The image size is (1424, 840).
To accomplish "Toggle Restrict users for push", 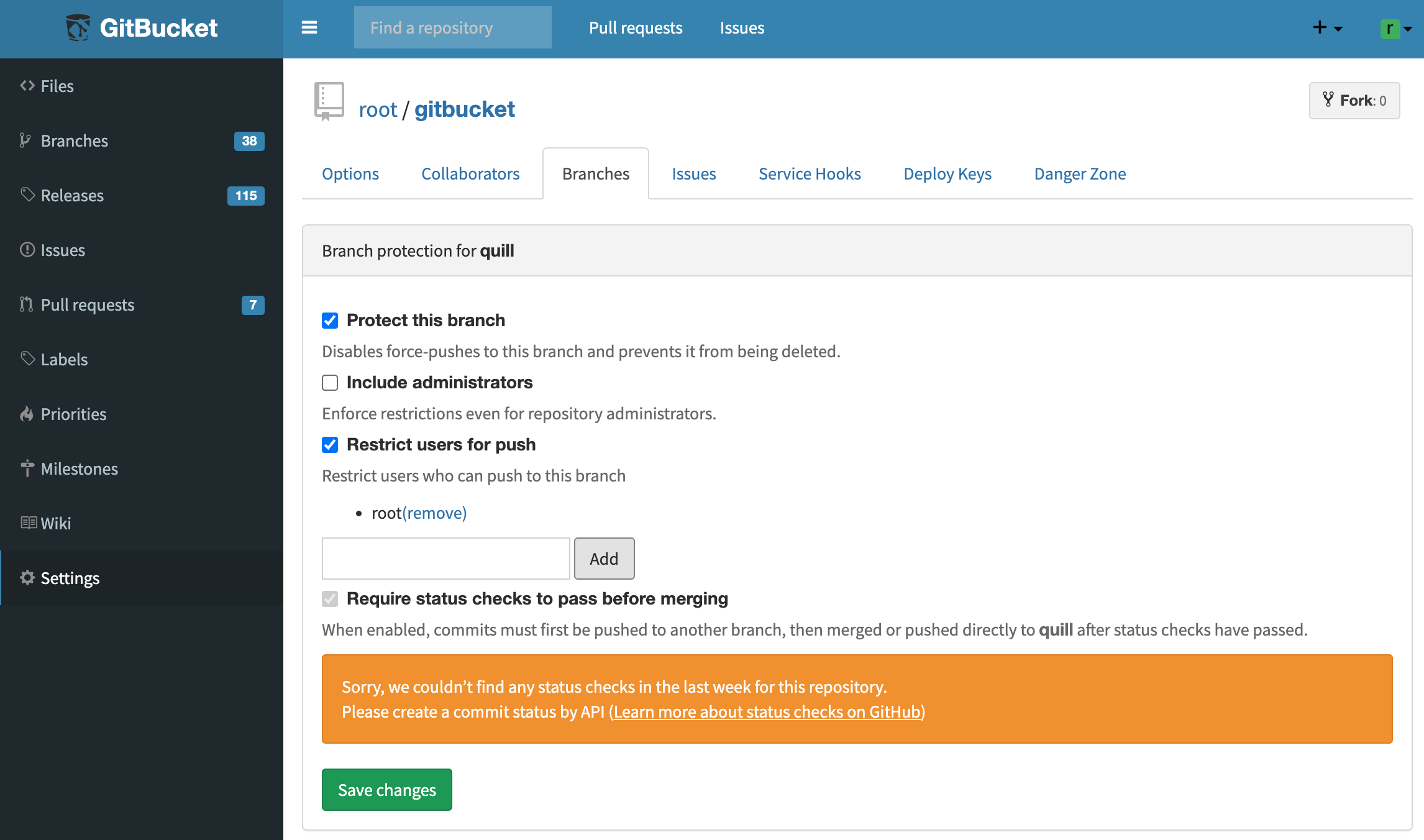I will 330,445.
